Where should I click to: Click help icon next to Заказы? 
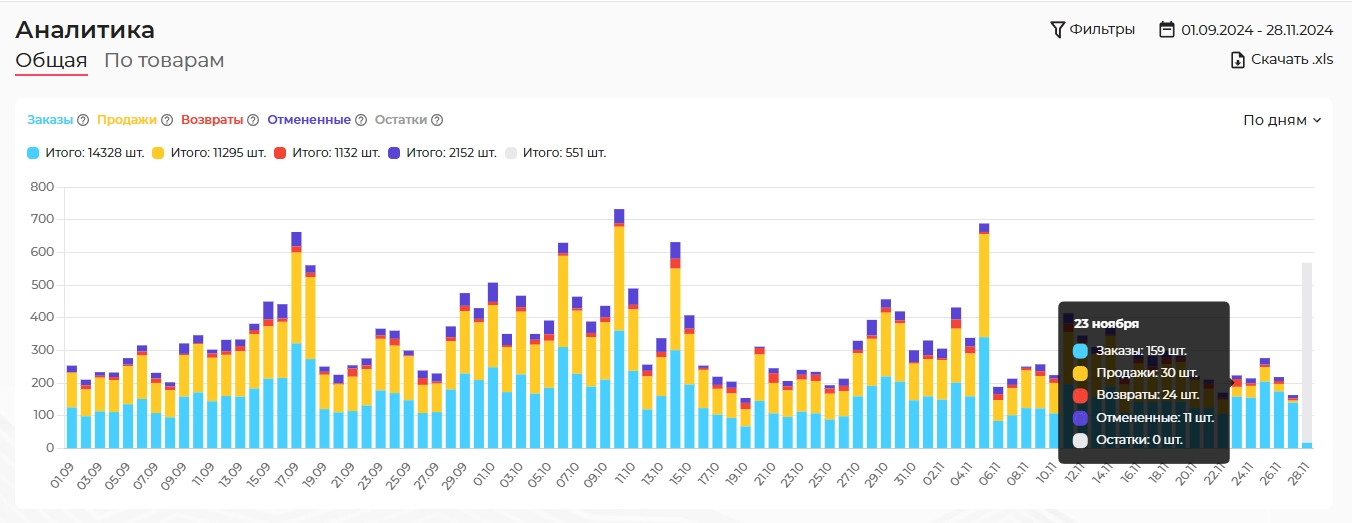click(x=83, y=120)
